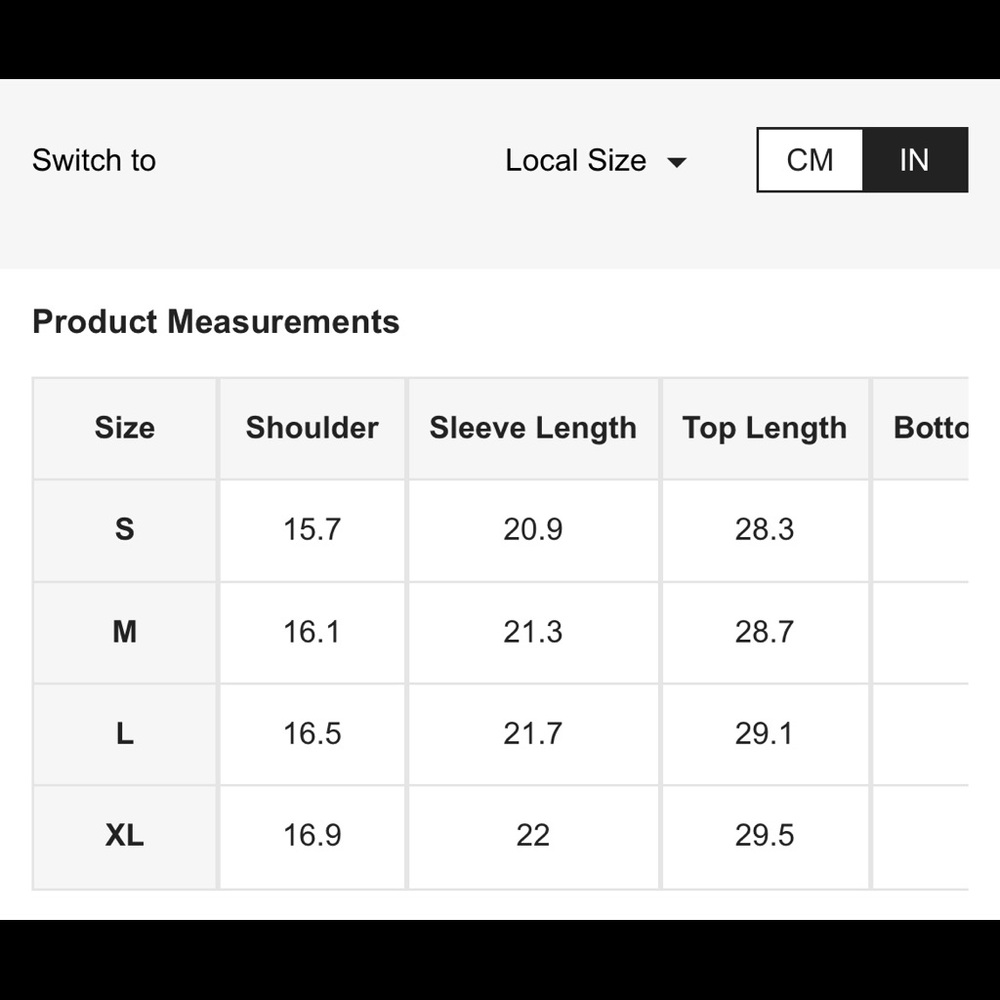
Task: Click the Switch to label
Action: pos(94,161)
